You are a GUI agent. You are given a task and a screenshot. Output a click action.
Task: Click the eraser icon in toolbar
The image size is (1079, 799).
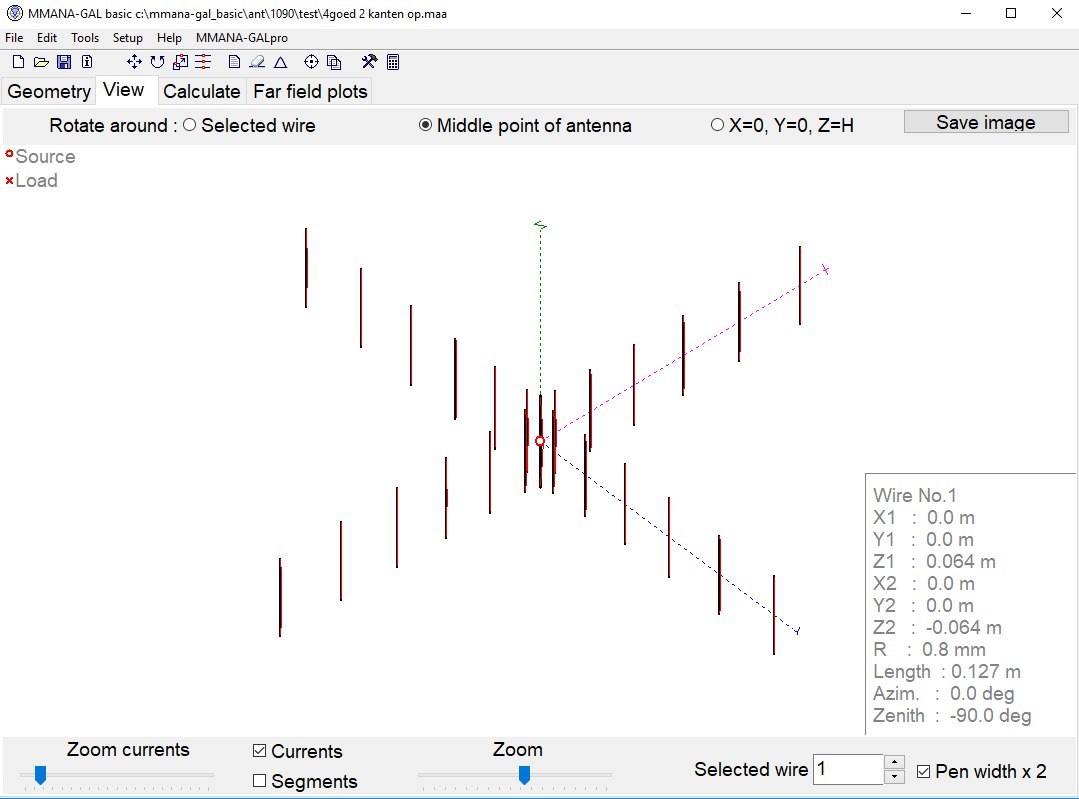[x=257, y=62]
